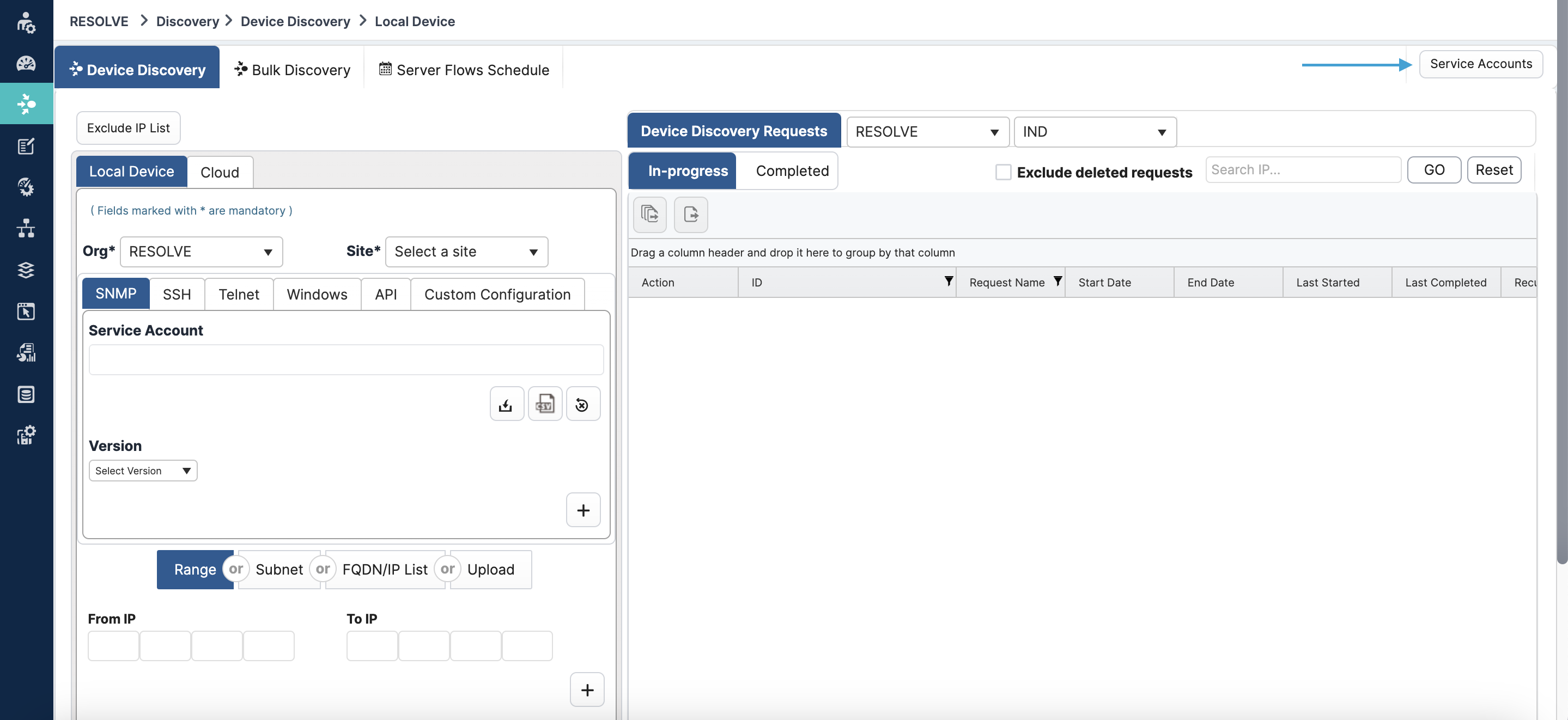Open the database sidebar icon
The image size is (1568, 720).
pyautogui.click(x=26, y=394)
